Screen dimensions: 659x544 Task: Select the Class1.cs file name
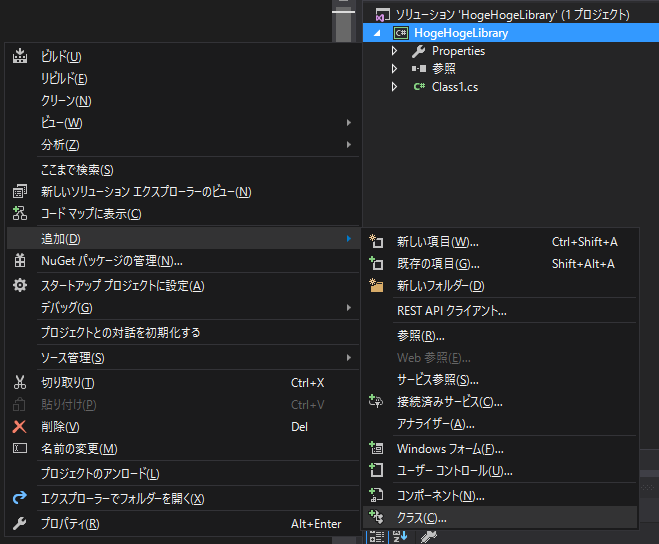point(455,87)
